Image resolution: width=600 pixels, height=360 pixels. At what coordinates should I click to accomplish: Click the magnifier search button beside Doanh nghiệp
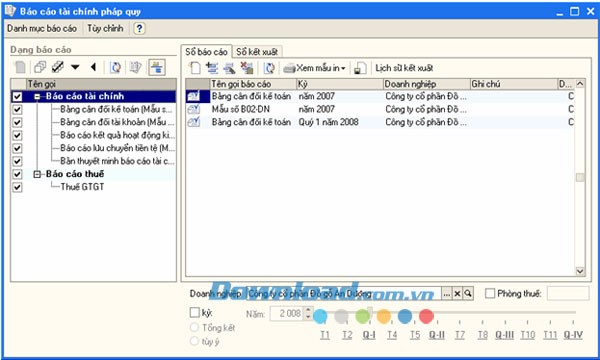(468, 294)
